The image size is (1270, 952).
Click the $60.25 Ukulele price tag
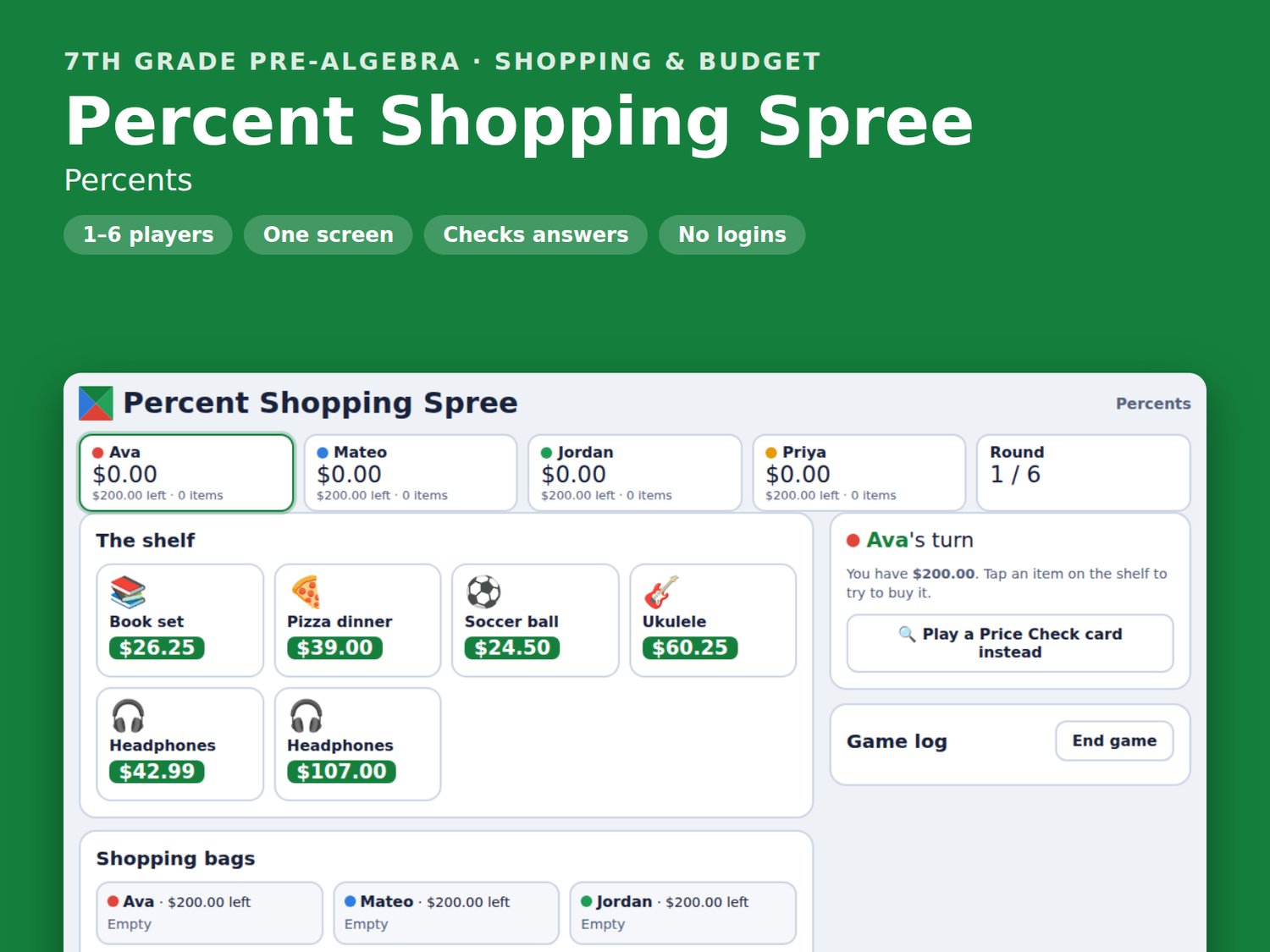tap(690, 648)
